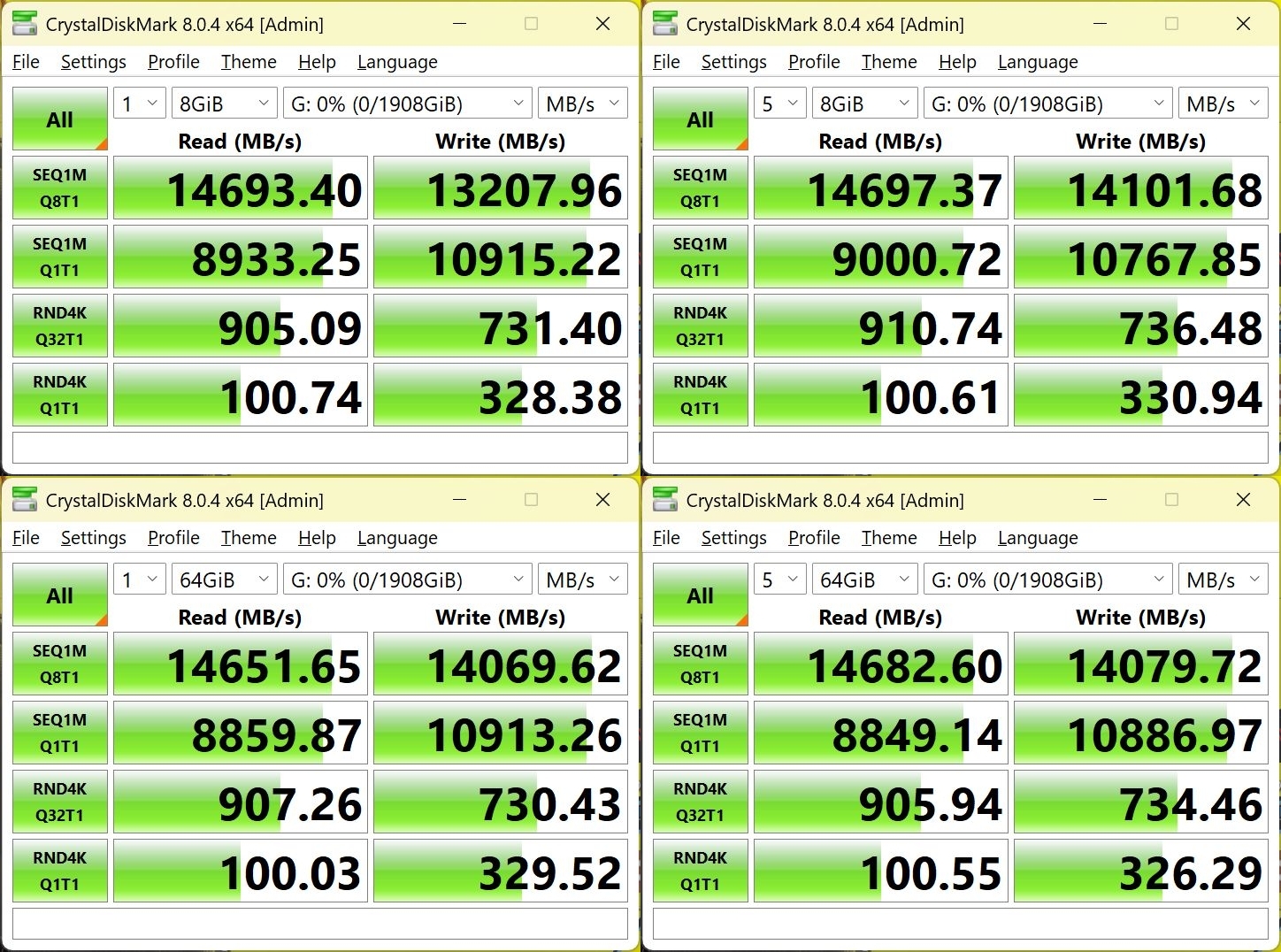The image size is (1281, 952).
Task: Open Help menu in the bottom-left window
Action: click(317, 538)
